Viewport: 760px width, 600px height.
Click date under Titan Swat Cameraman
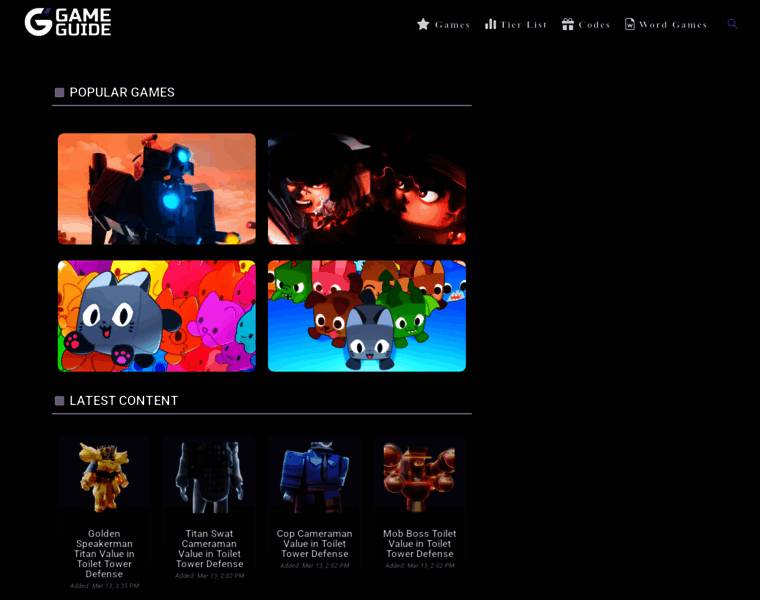coord(209,576)
